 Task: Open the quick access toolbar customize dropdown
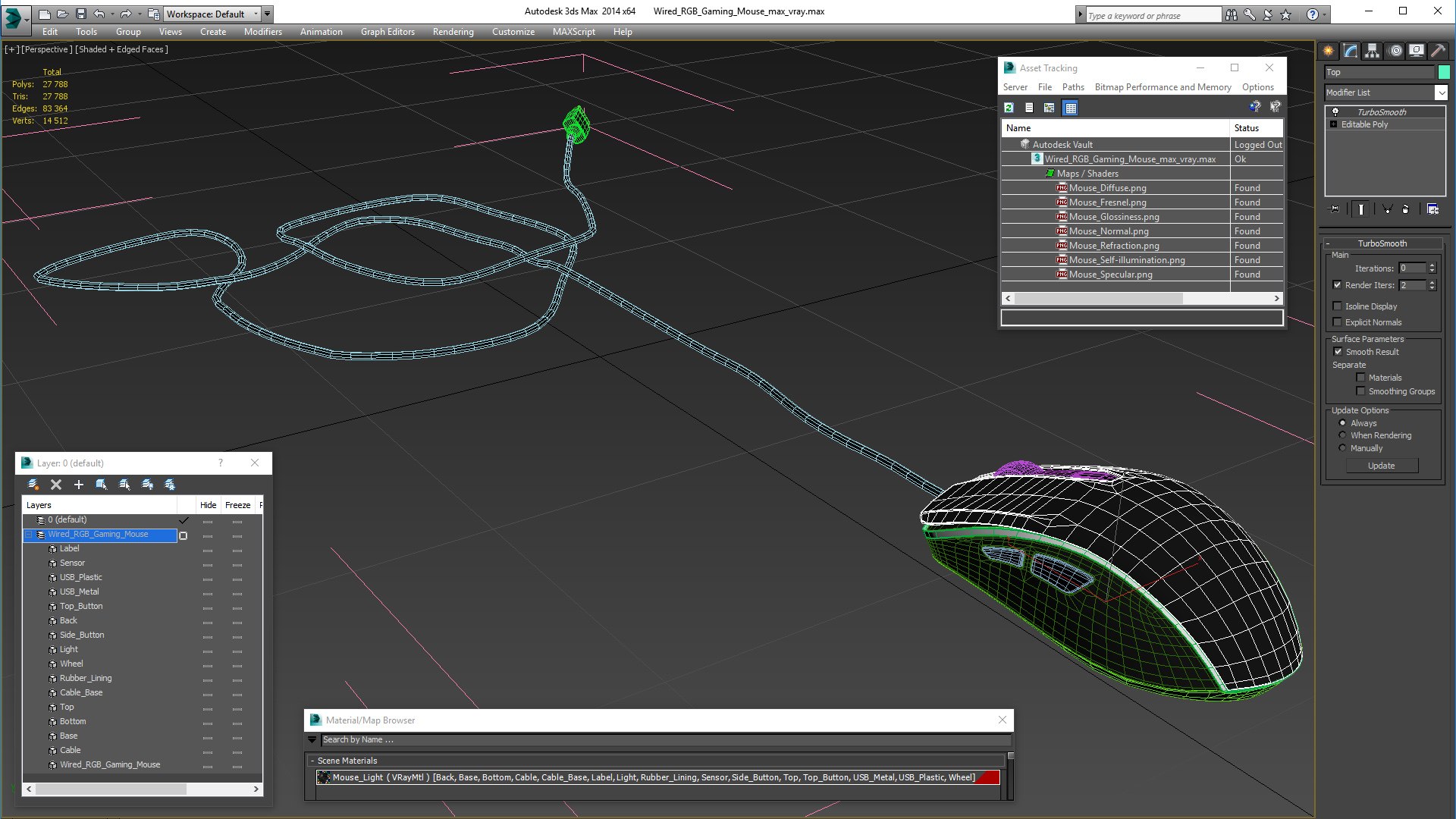[268, 14]
